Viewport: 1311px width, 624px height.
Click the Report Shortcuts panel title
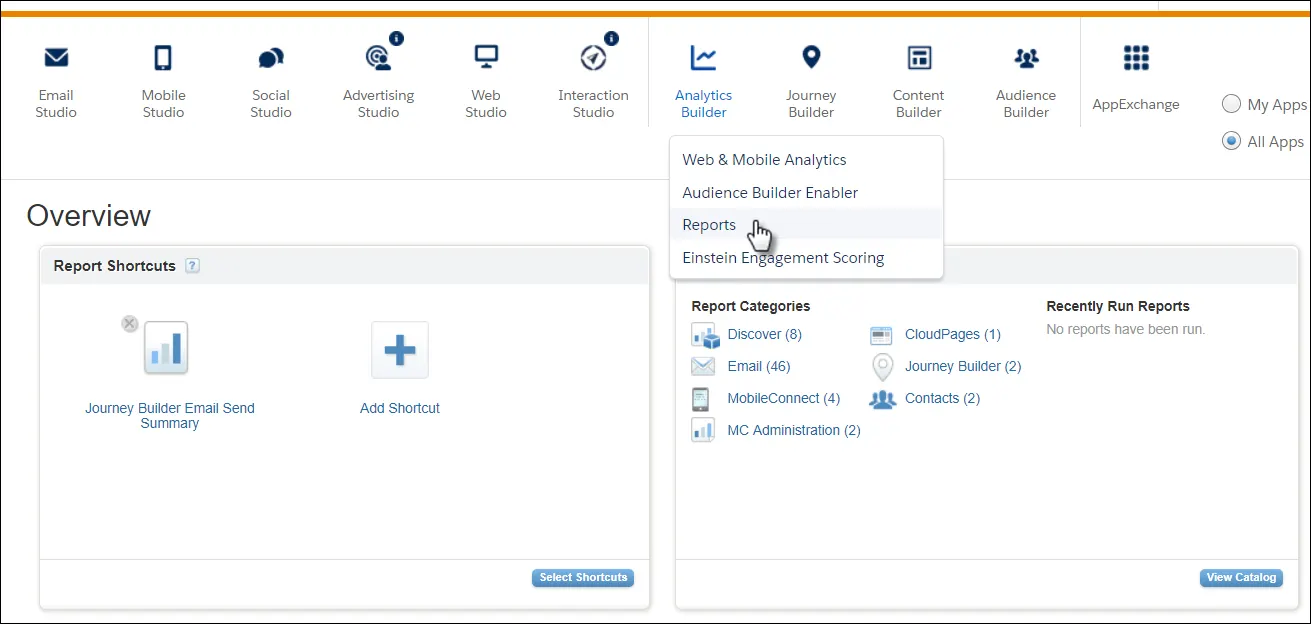(x=115, y=266)
